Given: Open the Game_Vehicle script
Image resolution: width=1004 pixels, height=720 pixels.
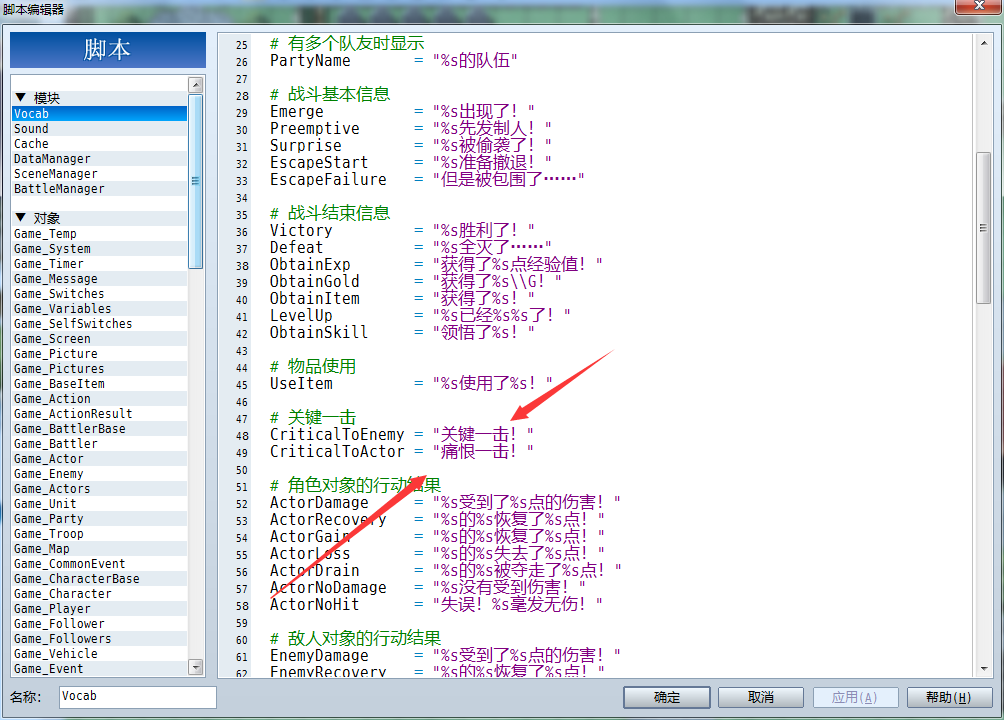Looking at the screenshot, I should (x=100, y=653).
